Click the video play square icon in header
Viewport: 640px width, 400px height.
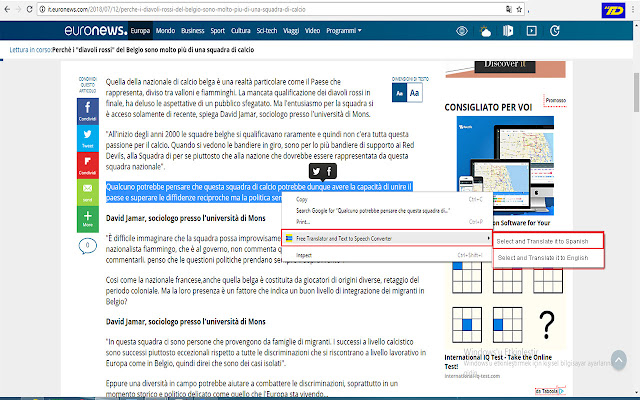coord(531,31)
